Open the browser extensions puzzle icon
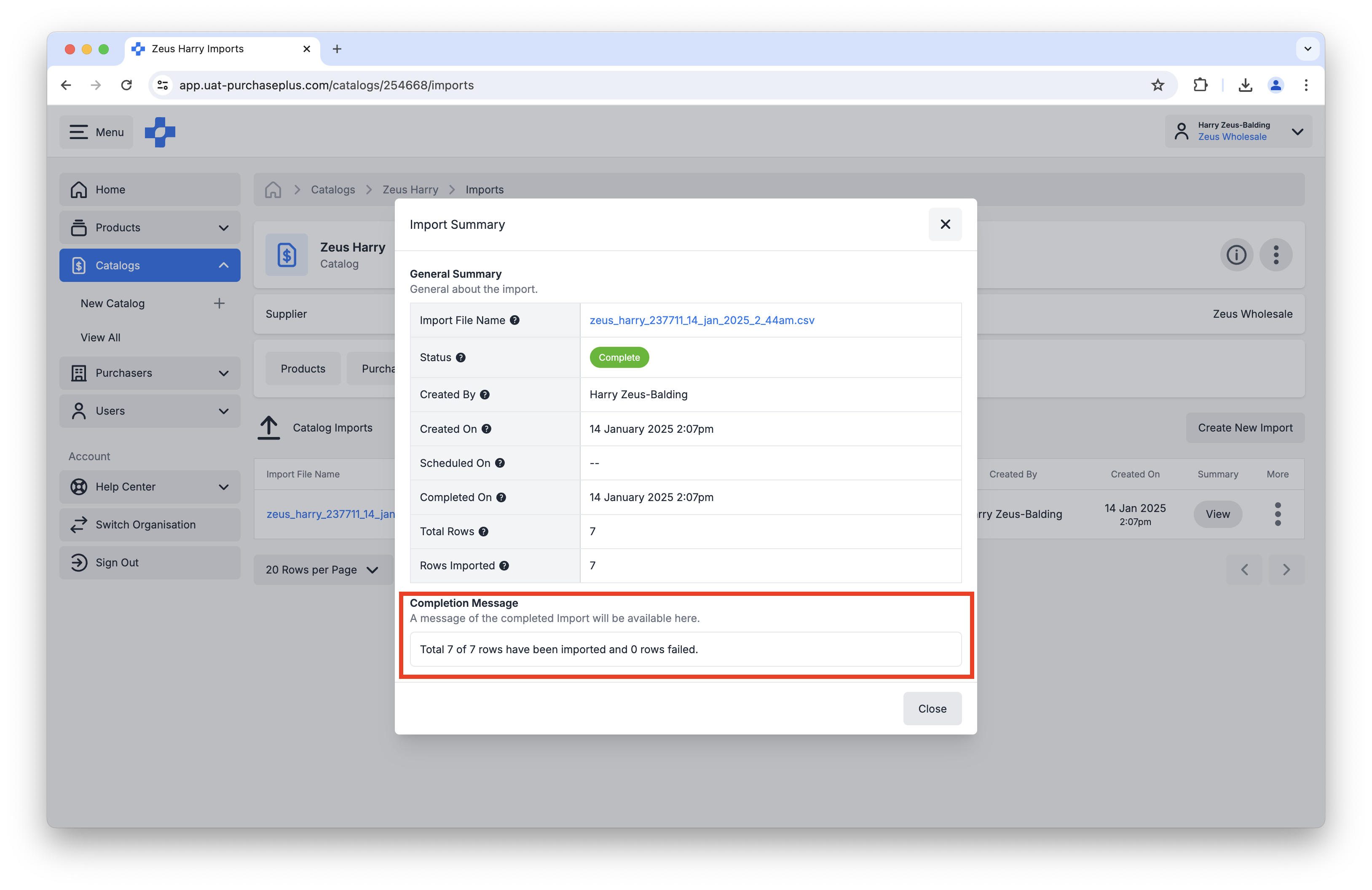The height and width of the screenshot is (890, 1372). pos(1200,85)
